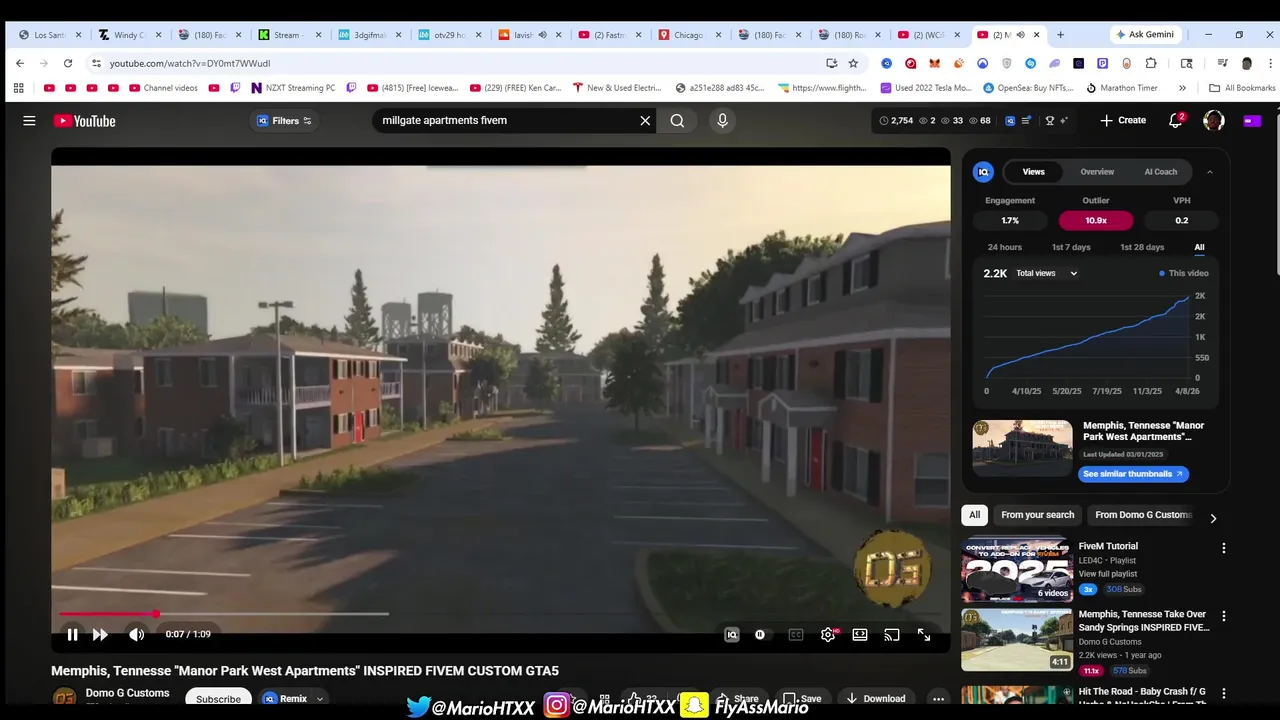
Task: Select the From Domo G Customs chip
Action: click(x=1143, y=515)
